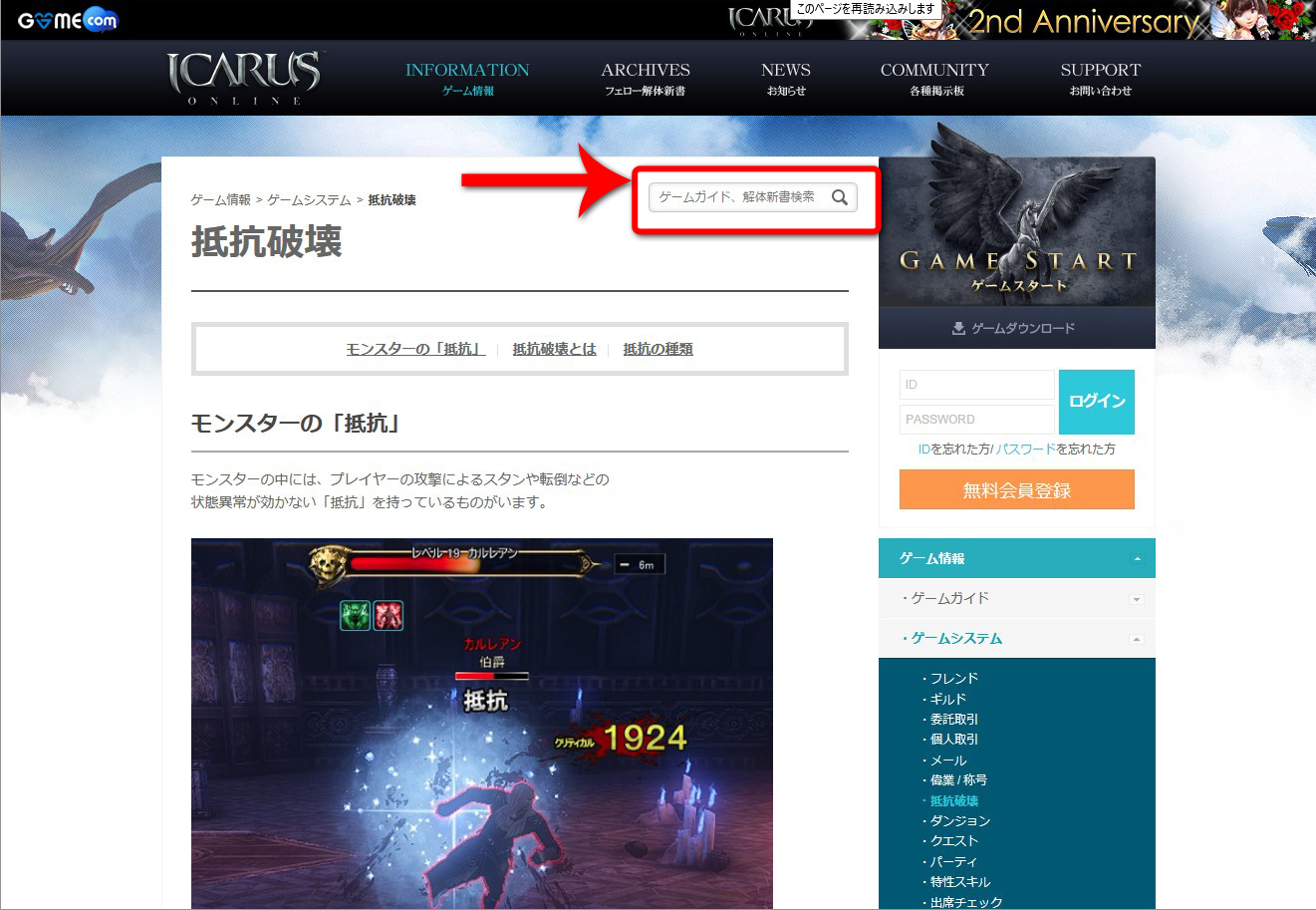The height and width of the screenshot is (910, 1316).
Task: Click the search magnifier icon
Action: coord(840,197)
